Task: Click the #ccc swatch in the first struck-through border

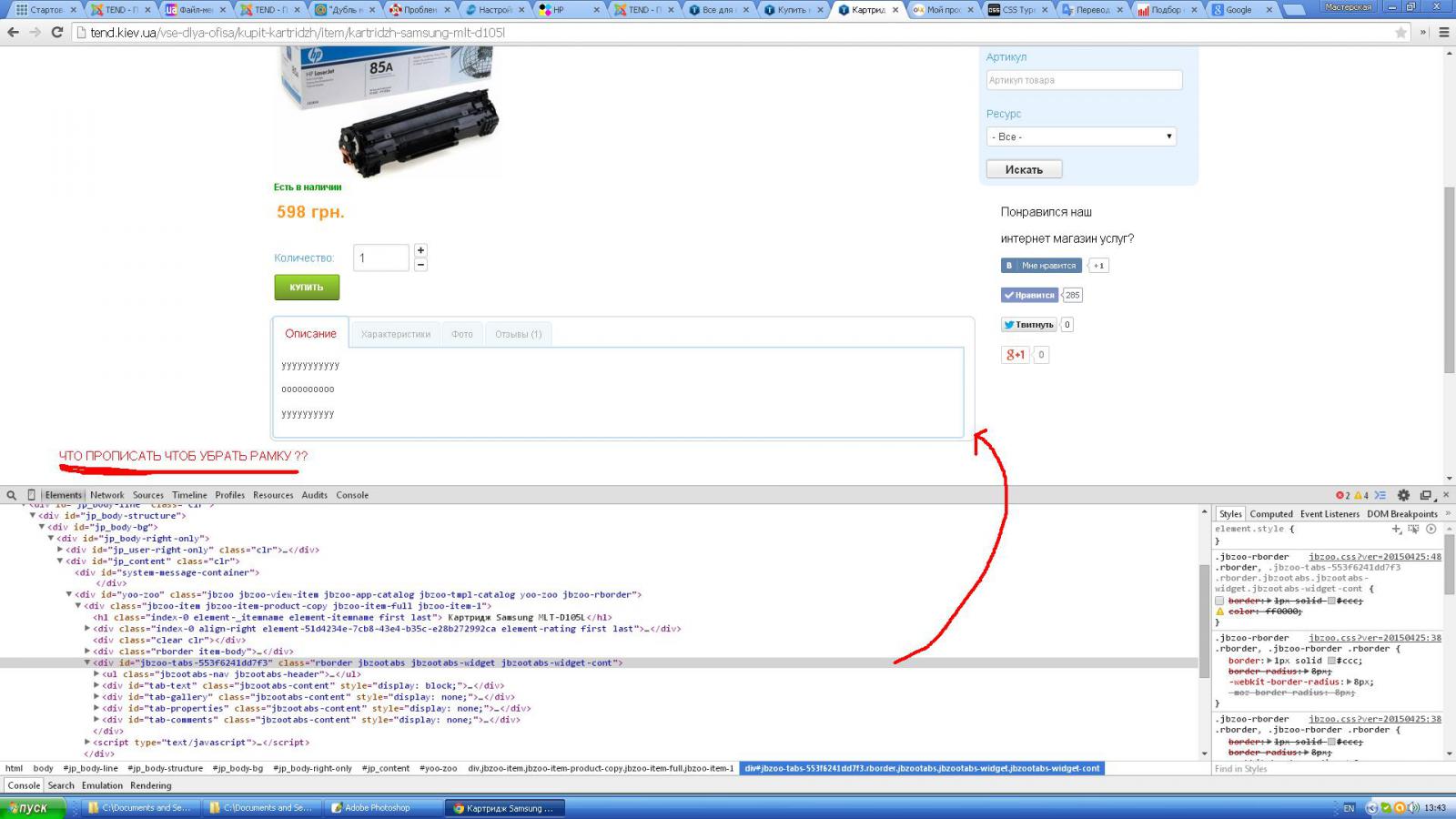Action: 1331,601
